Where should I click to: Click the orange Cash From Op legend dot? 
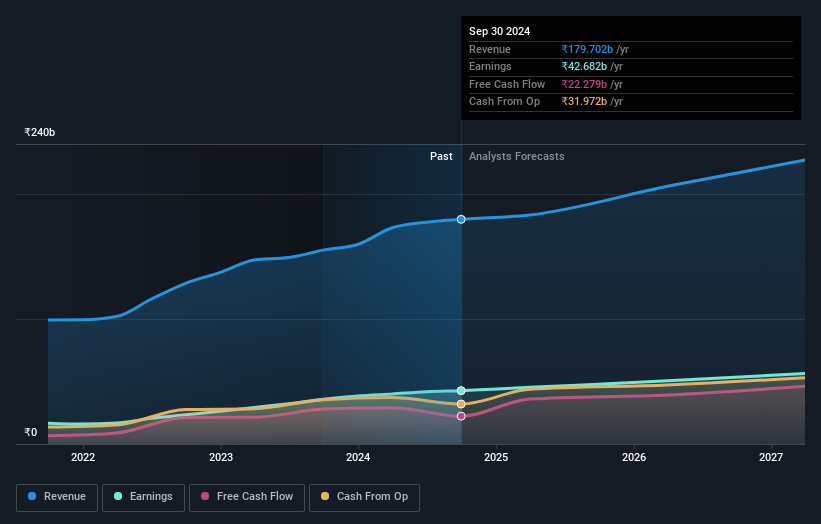click(325, 496)
